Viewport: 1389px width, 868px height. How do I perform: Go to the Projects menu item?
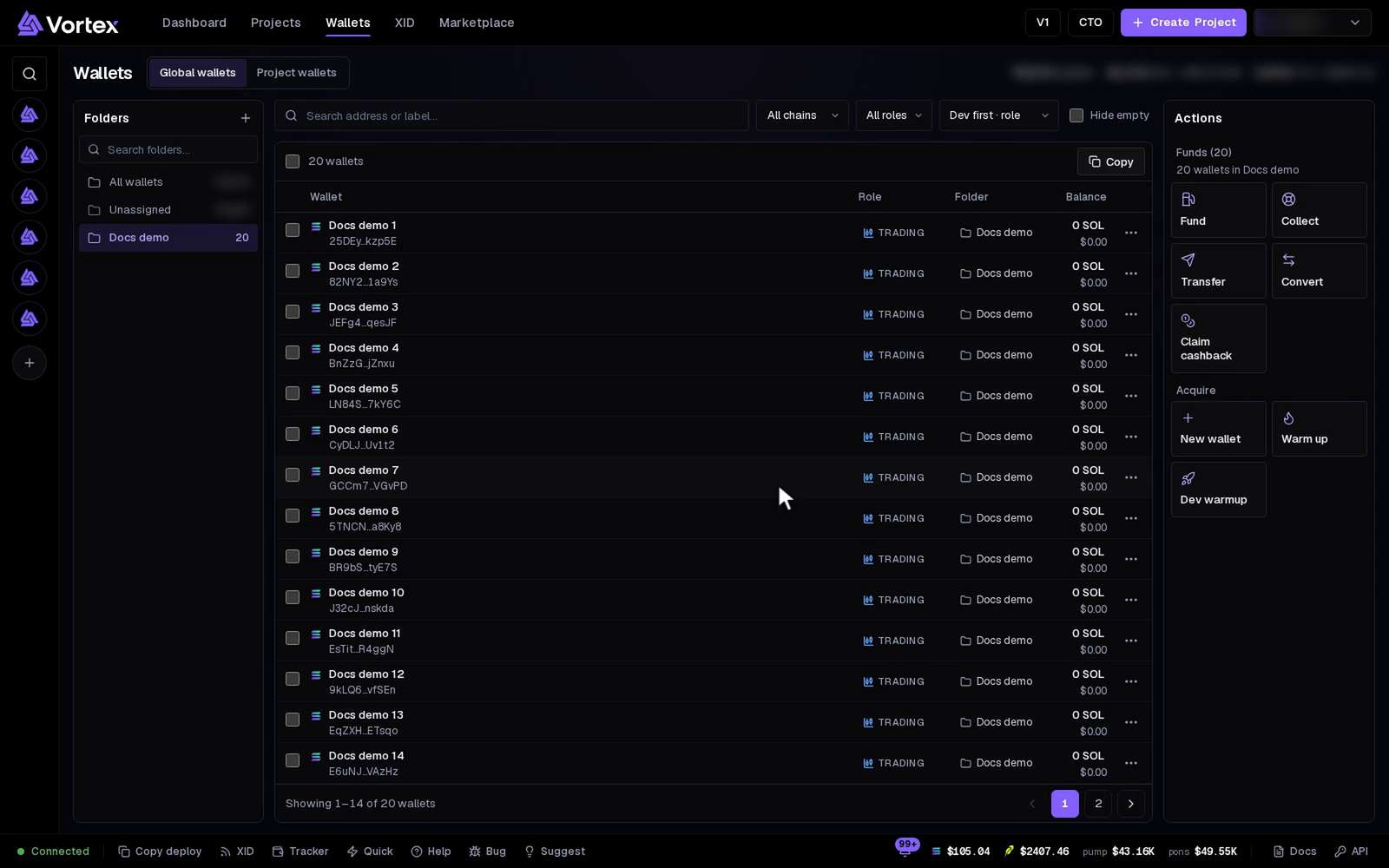pyautogui.click(x=276, y=23)
